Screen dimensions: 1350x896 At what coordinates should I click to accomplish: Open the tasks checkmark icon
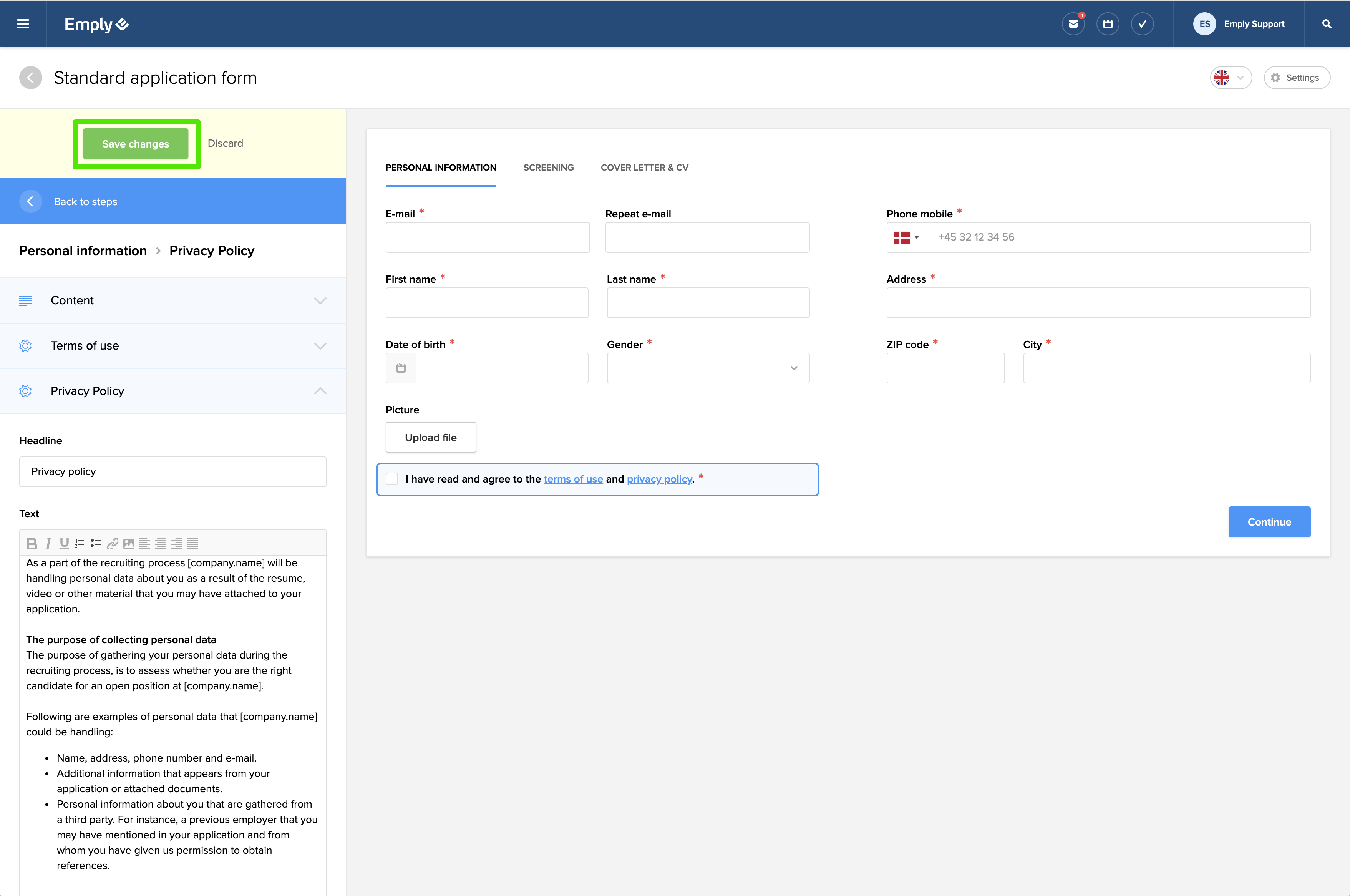pyautogui.click(x=1141, y=24)
